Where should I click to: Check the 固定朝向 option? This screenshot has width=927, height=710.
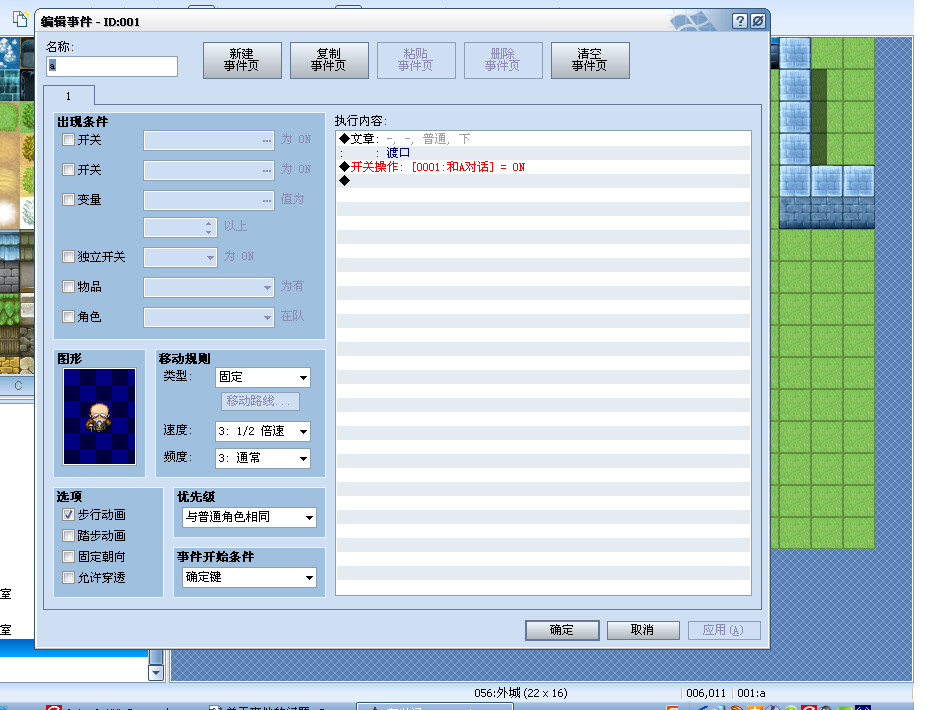(69, 556)
